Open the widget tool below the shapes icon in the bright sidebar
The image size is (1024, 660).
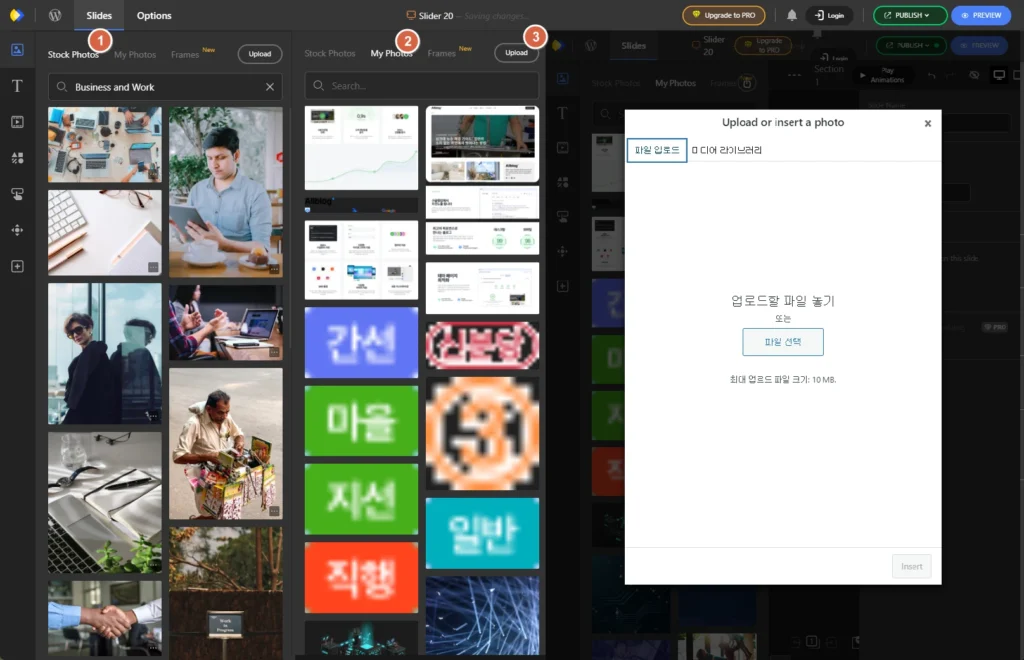click(18, 194)
